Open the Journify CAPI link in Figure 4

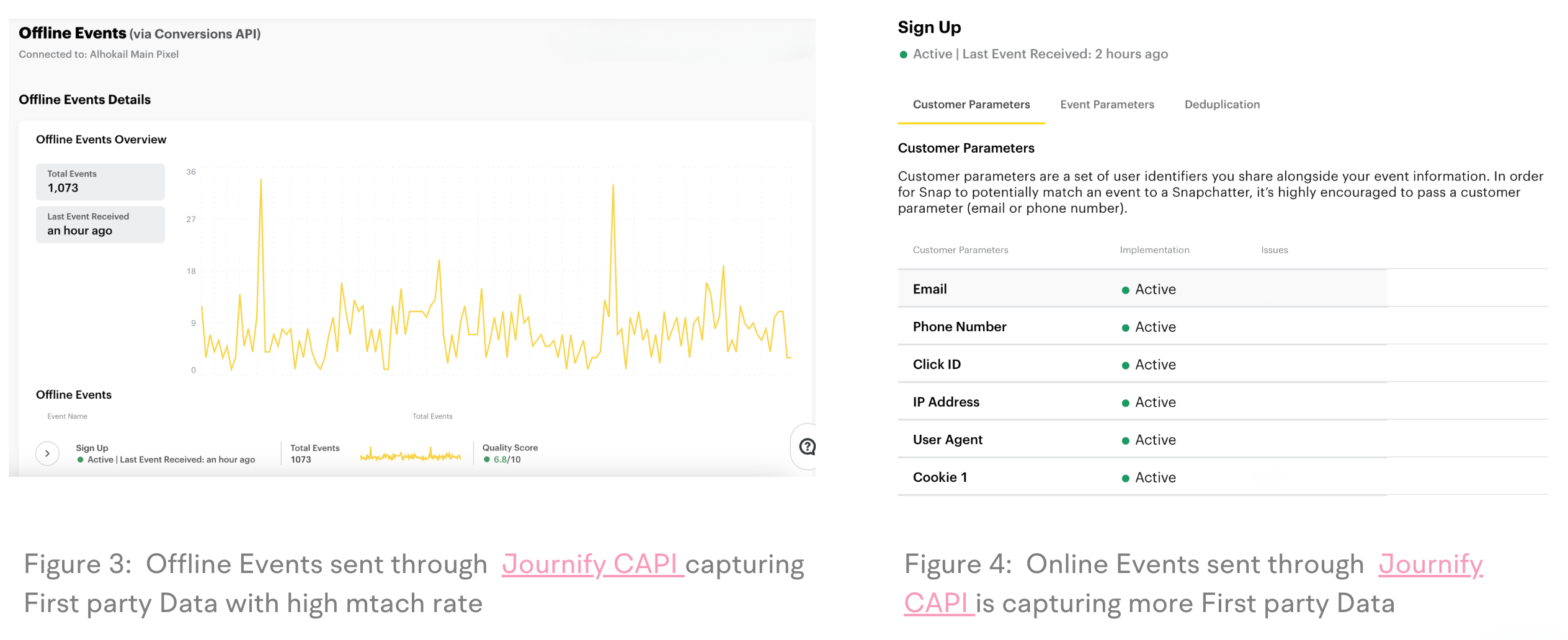pyautogui.click(x=1430, y=564)
